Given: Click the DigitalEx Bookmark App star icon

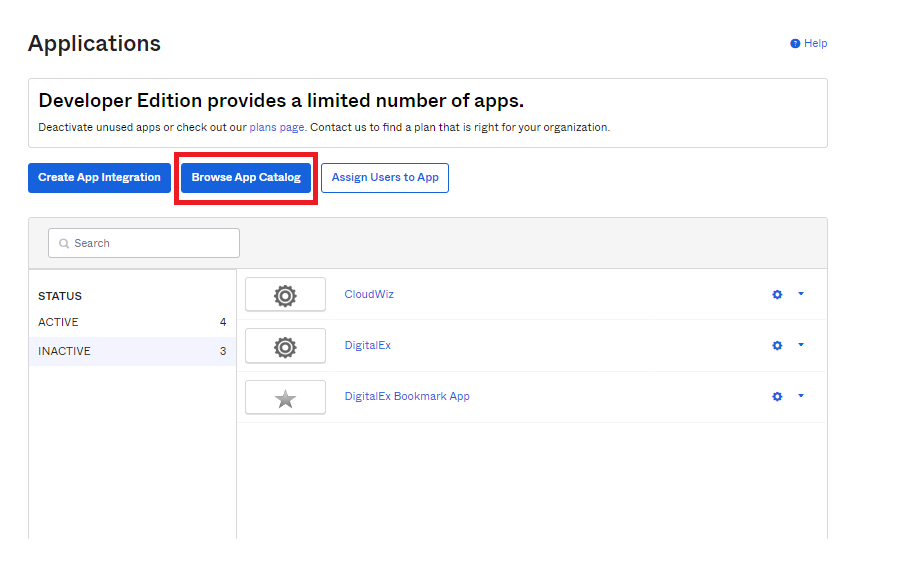Looking at the screenshot, I should (285, 398).
